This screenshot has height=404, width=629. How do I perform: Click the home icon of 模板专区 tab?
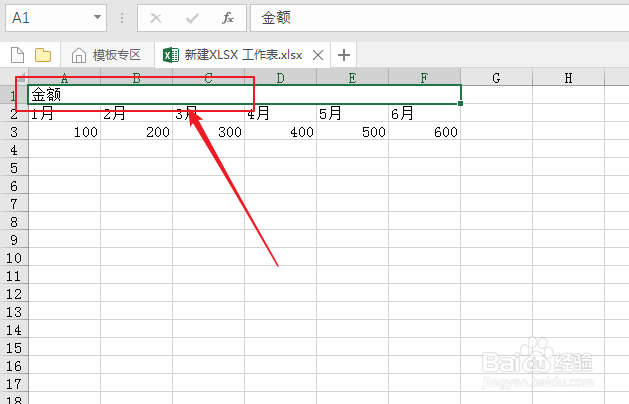point(79,55)
